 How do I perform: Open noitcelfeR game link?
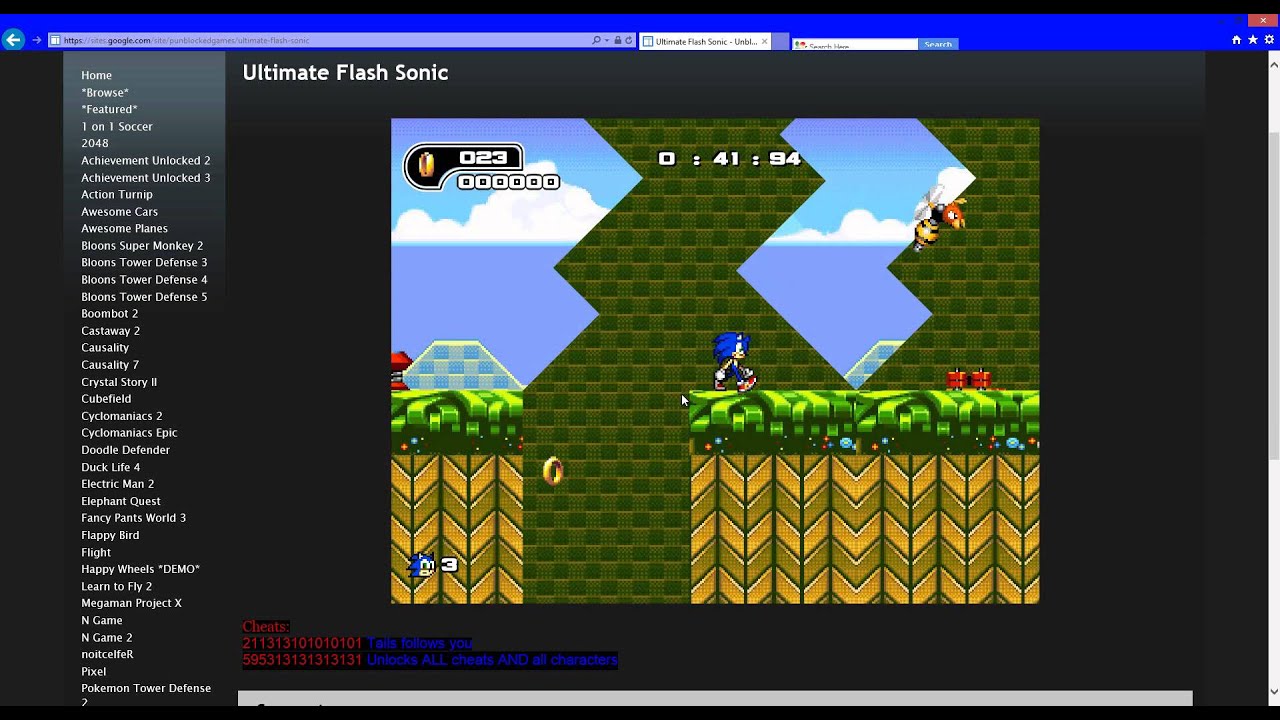pyautogui.click(x=107, y=654)
